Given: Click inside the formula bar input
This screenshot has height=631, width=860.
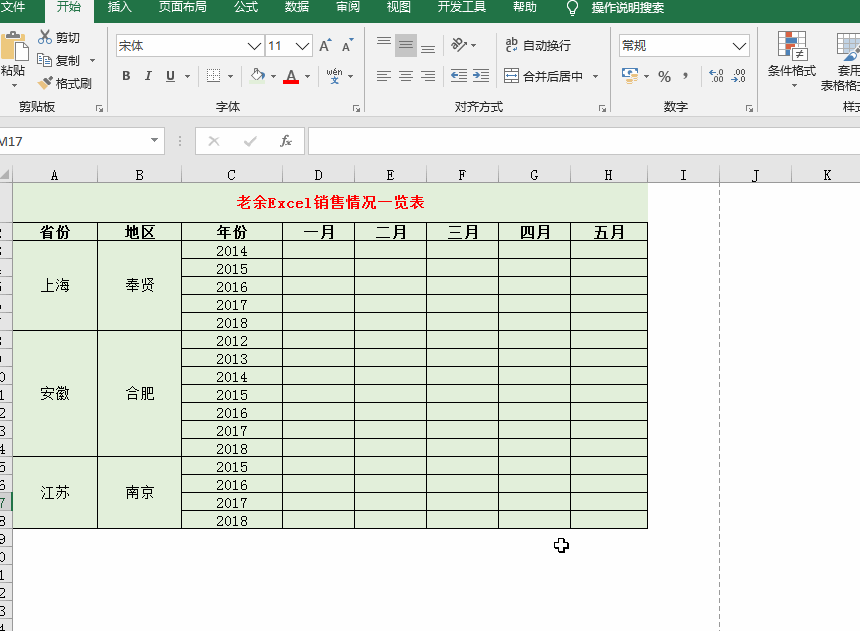Looking at the screenshot, I should [x=584, y=142].
